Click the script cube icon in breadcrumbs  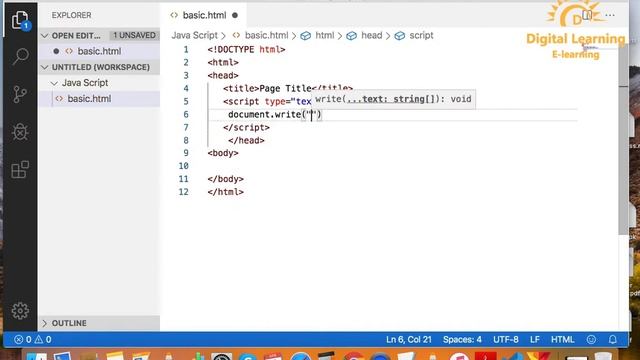pyautogui.click(x=400, y=36)
